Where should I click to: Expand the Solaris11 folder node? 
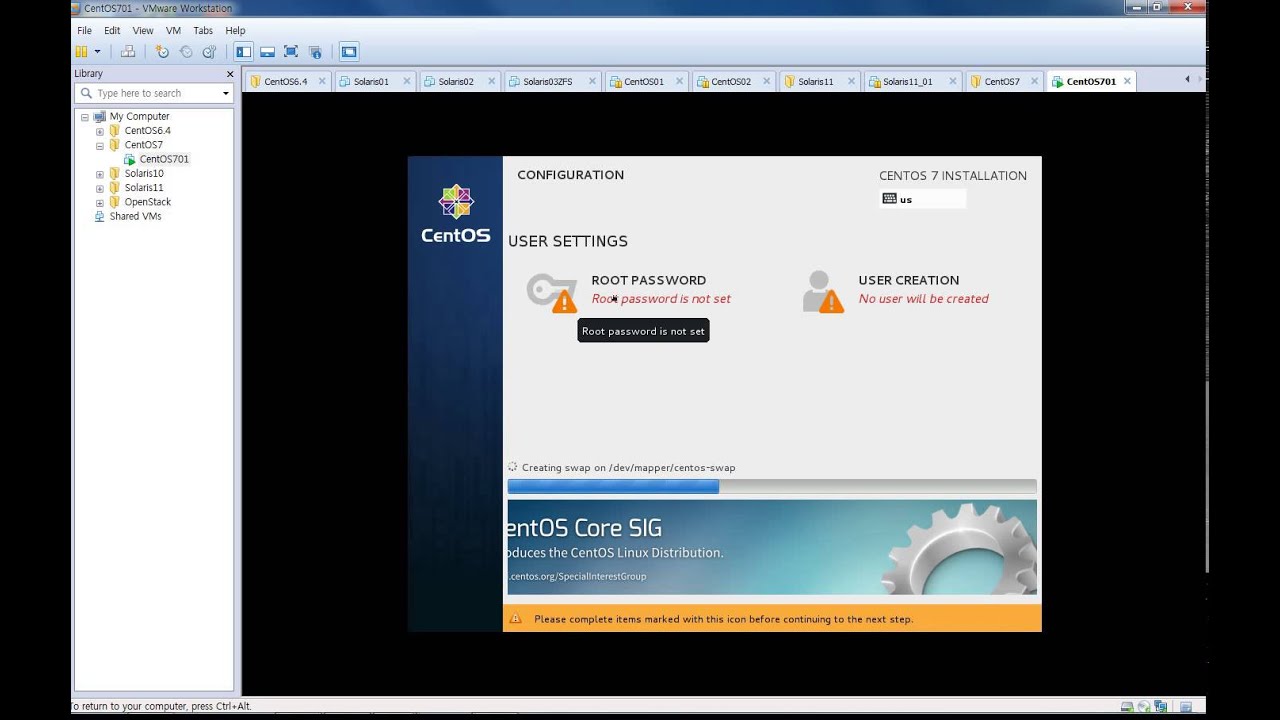[x=100, y=188]
